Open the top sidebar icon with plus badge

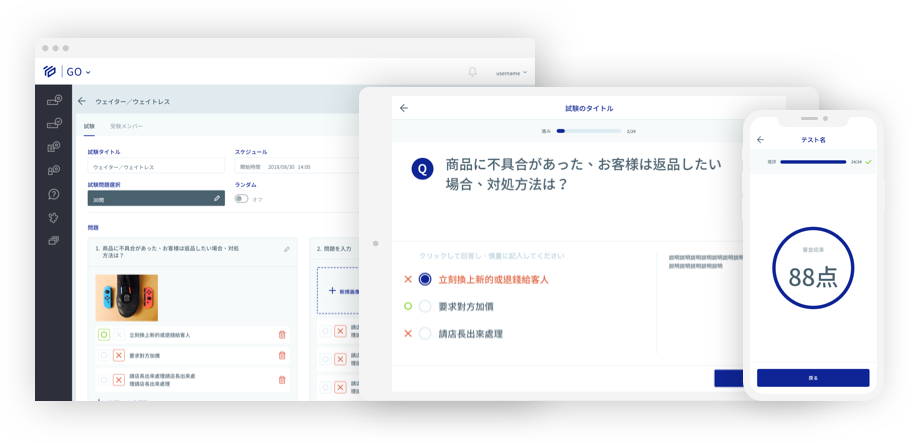tap(54, 100)
